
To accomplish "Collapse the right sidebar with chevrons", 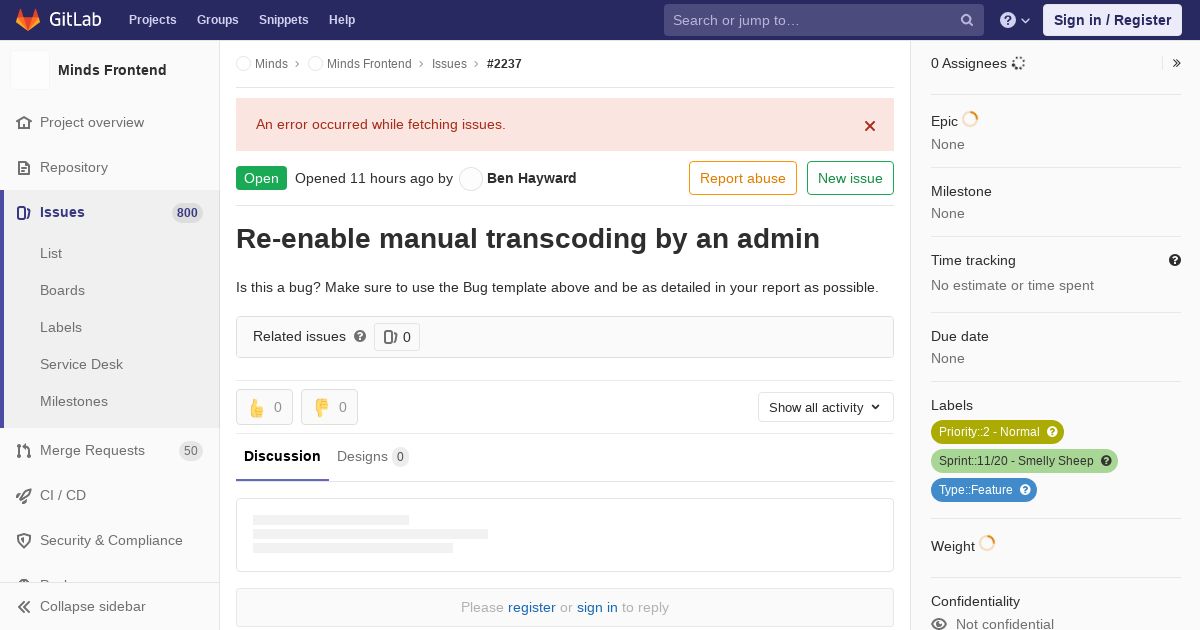I will pos(1177,63).
